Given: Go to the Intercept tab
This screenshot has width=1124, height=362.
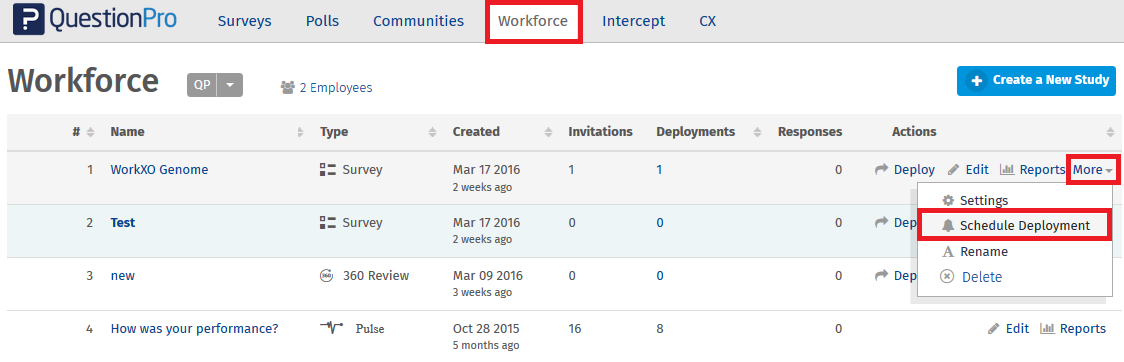Looking at the screenshot, I should coord(634,21).
